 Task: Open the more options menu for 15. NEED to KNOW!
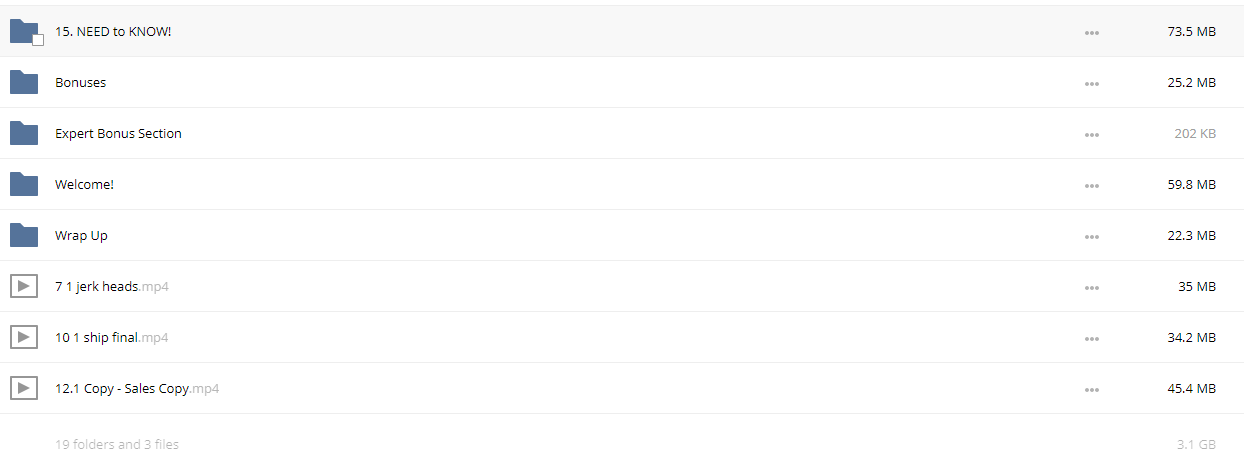(x=1091, y=33)
